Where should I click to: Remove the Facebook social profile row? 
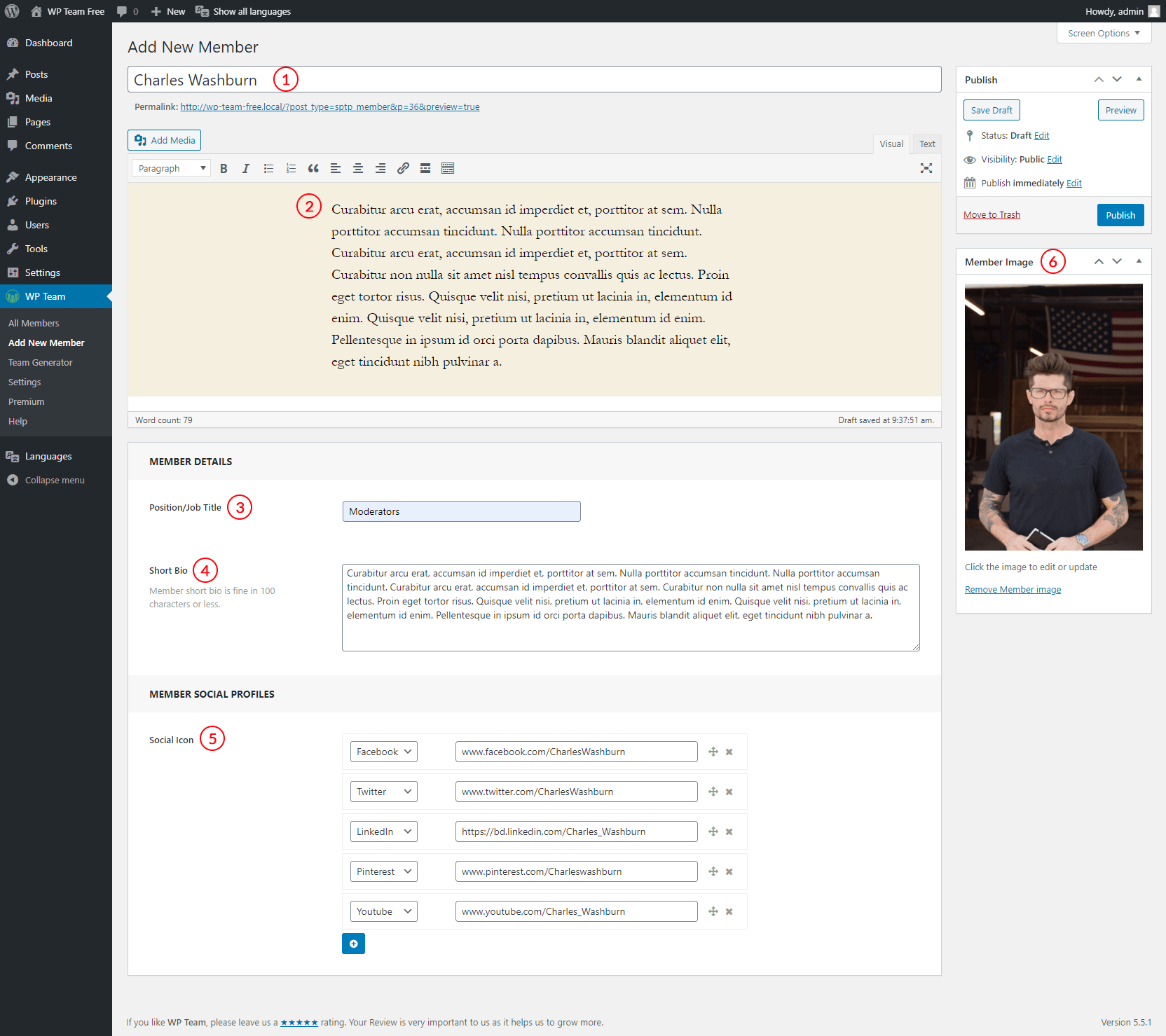click(729, 752)
